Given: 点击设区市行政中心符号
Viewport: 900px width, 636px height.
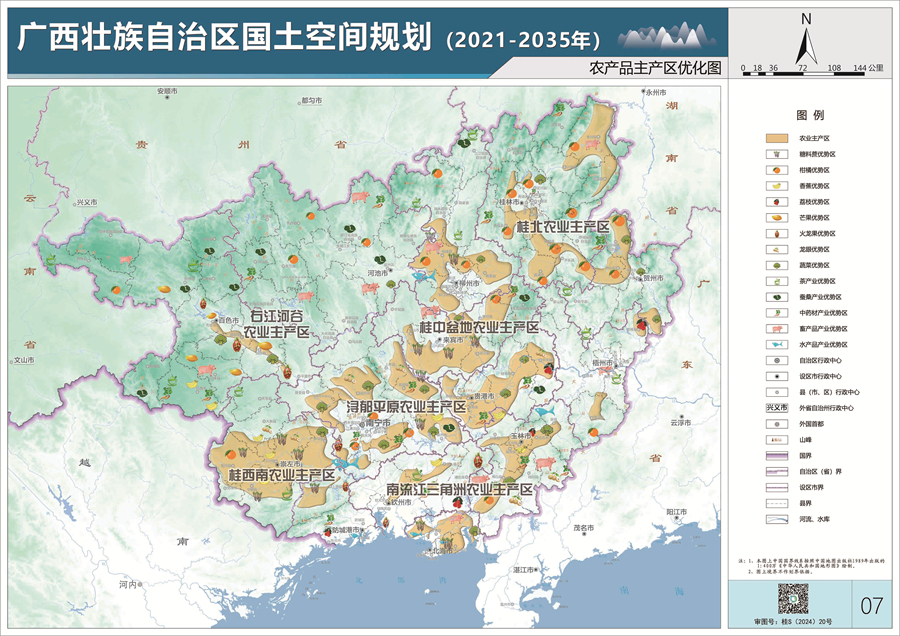Looking at the screenshot, I should point(775,375).
